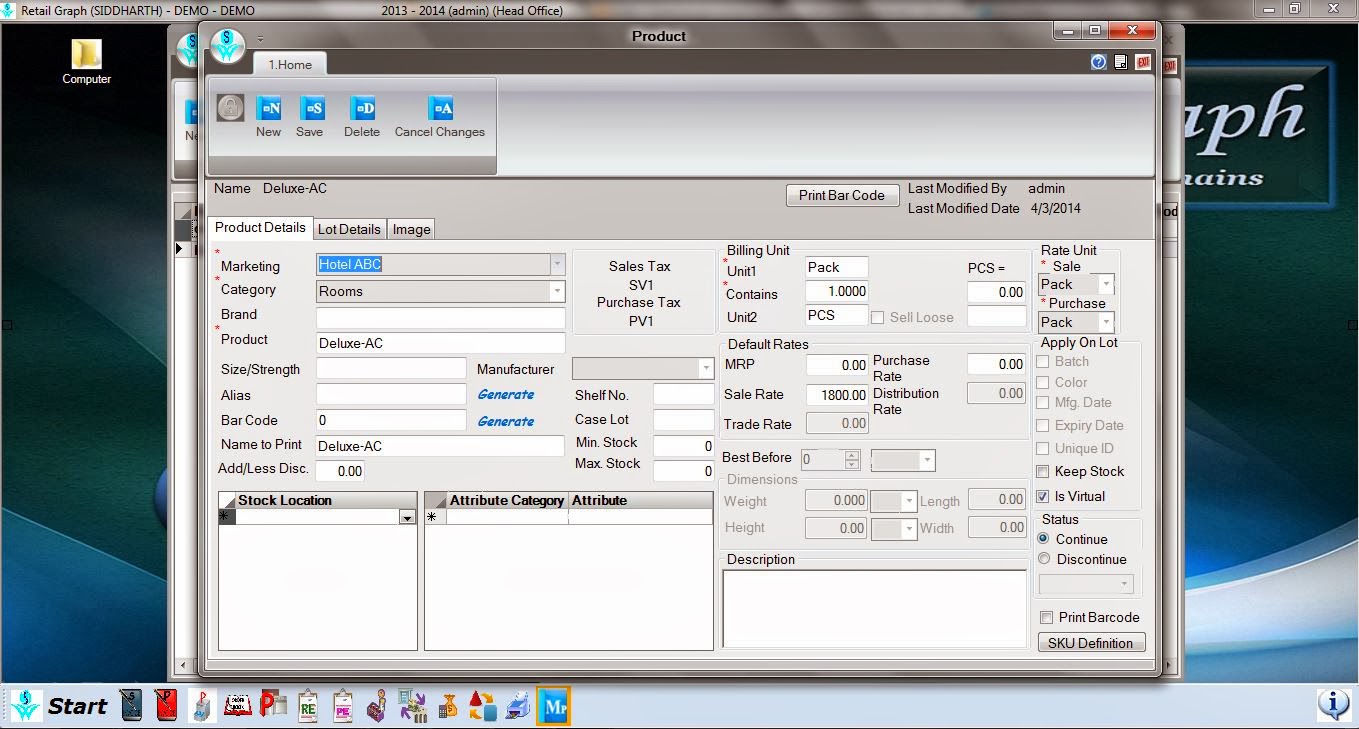Open the Sale rate unit dropdown
Viewport: 1359px width, 729px height.
tap(1105, 285)
